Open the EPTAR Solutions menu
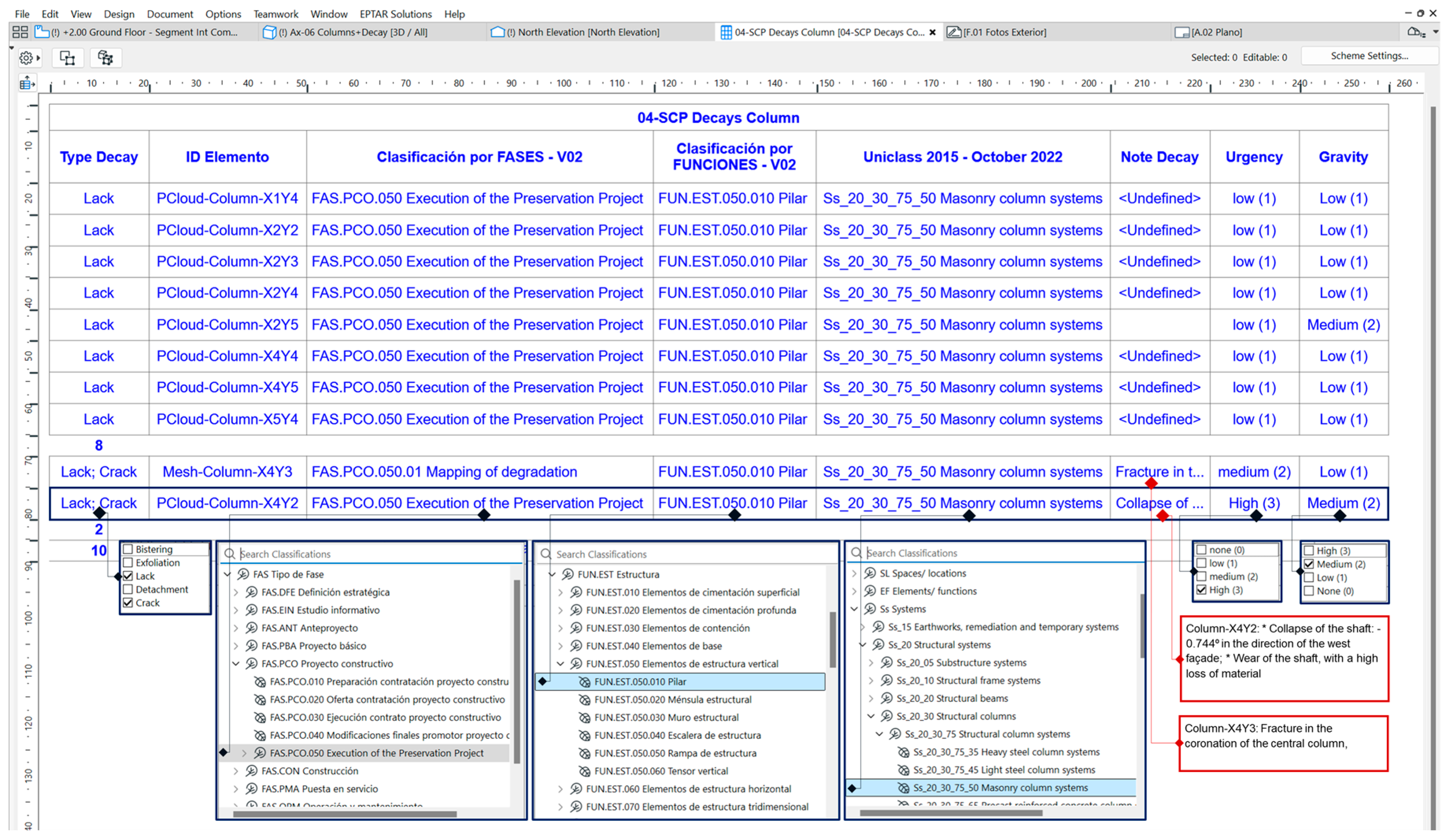Screen dimensions: 1444x840 (x=395, y=14)
